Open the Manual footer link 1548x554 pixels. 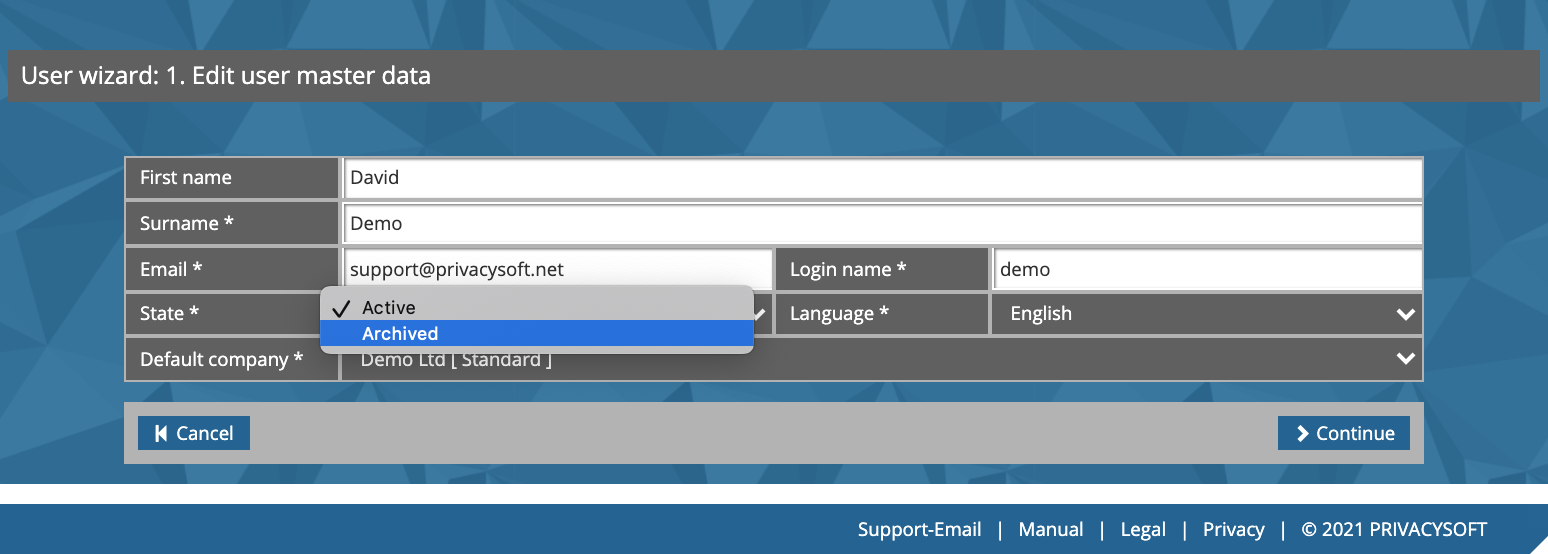point(1051,530)
